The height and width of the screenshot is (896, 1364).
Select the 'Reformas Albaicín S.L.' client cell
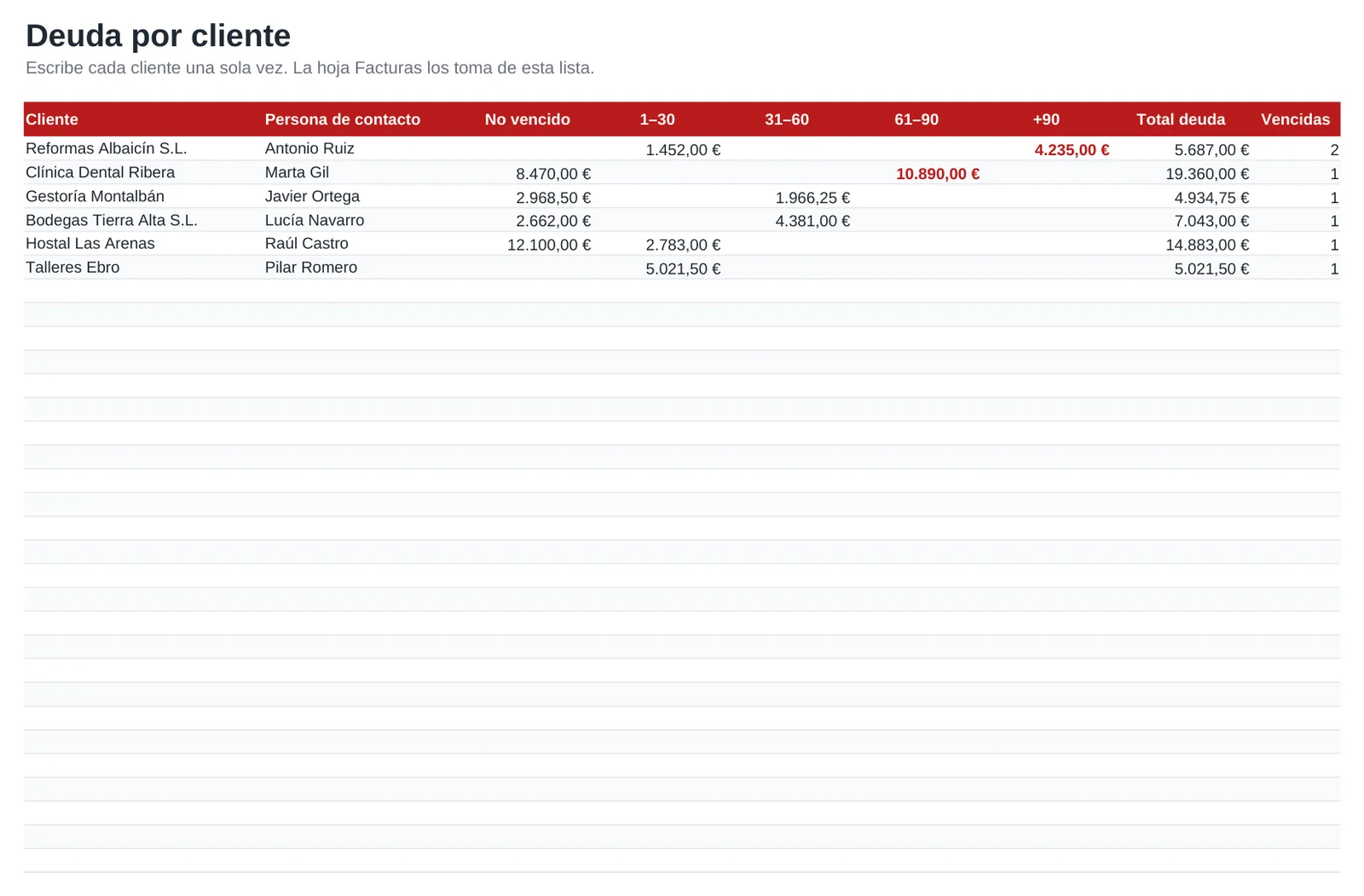pos(107,148)
